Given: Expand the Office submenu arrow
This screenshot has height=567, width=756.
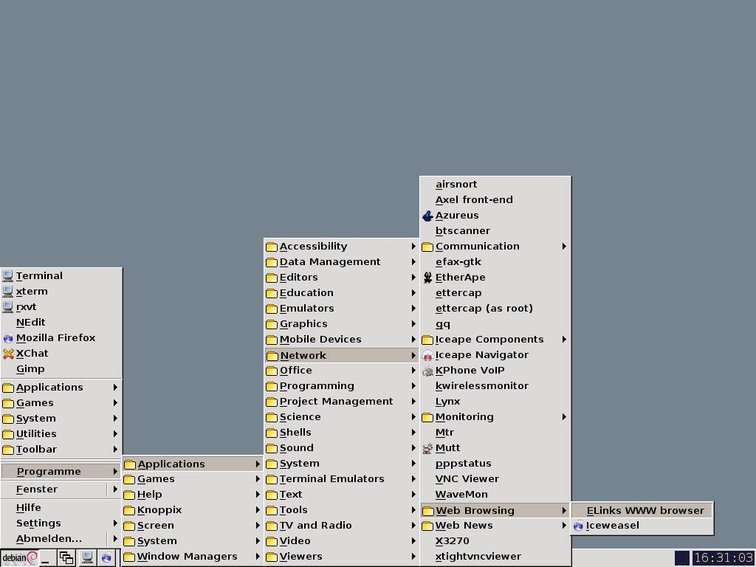Looking at the screenshot, I should point(413,370).
